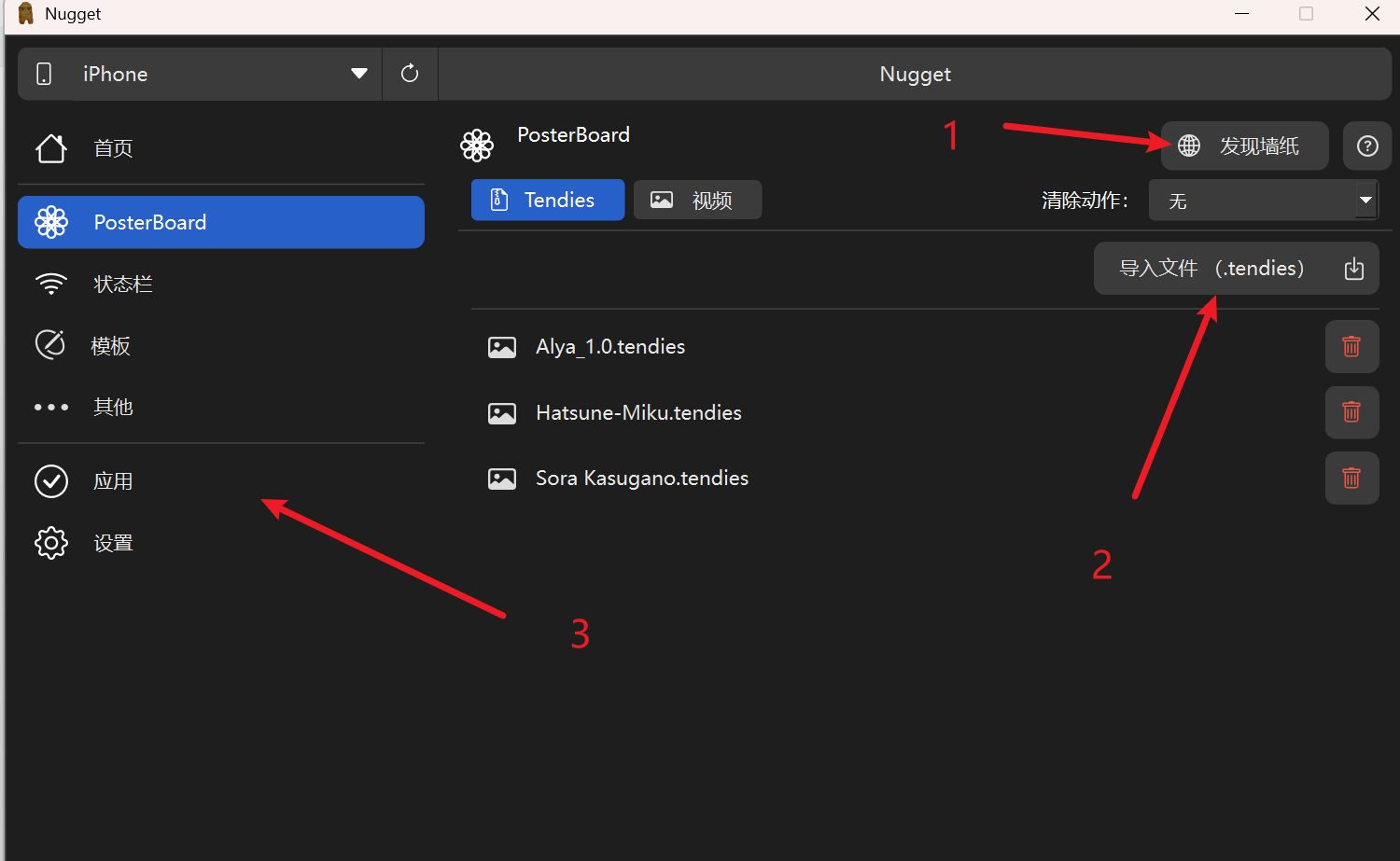Expand the 清除动作 dropdown

point(1263,201)
